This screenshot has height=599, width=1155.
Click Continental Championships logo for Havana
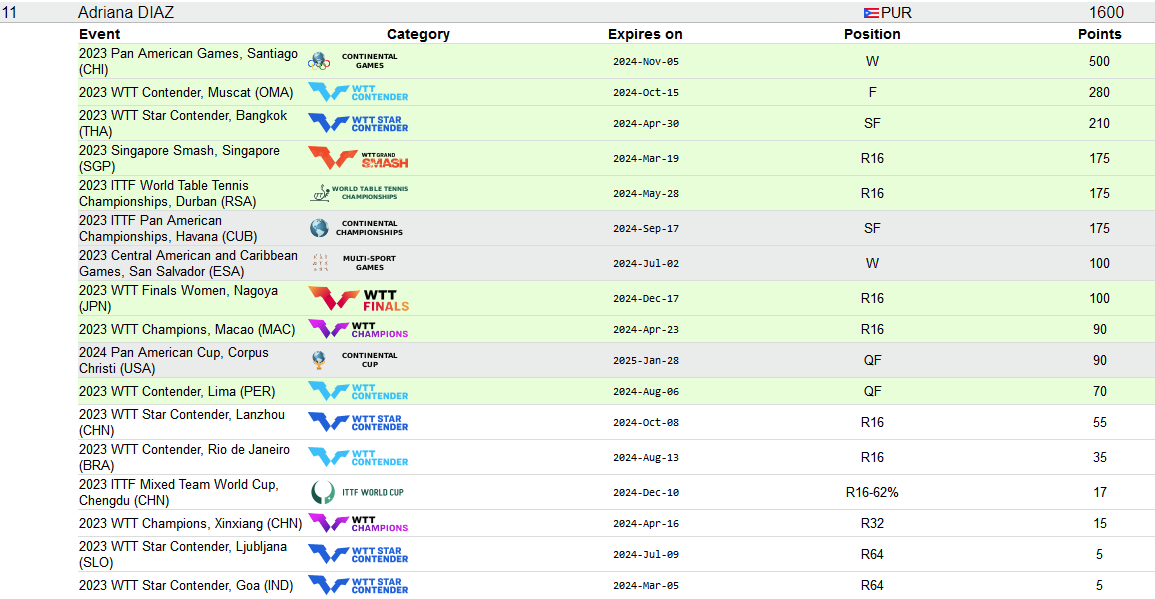coord(357,228)
